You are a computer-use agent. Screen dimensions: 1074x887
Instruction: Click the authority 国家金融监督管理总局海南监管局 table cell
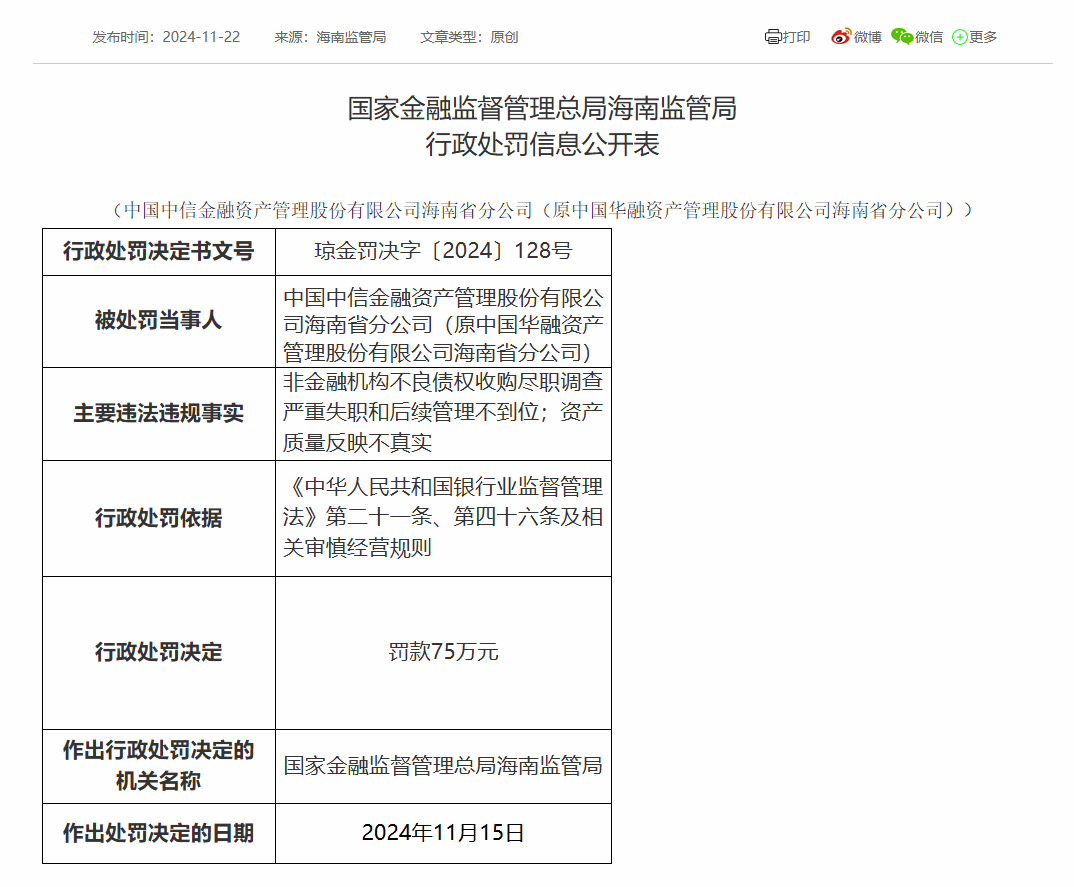[443, 766]
